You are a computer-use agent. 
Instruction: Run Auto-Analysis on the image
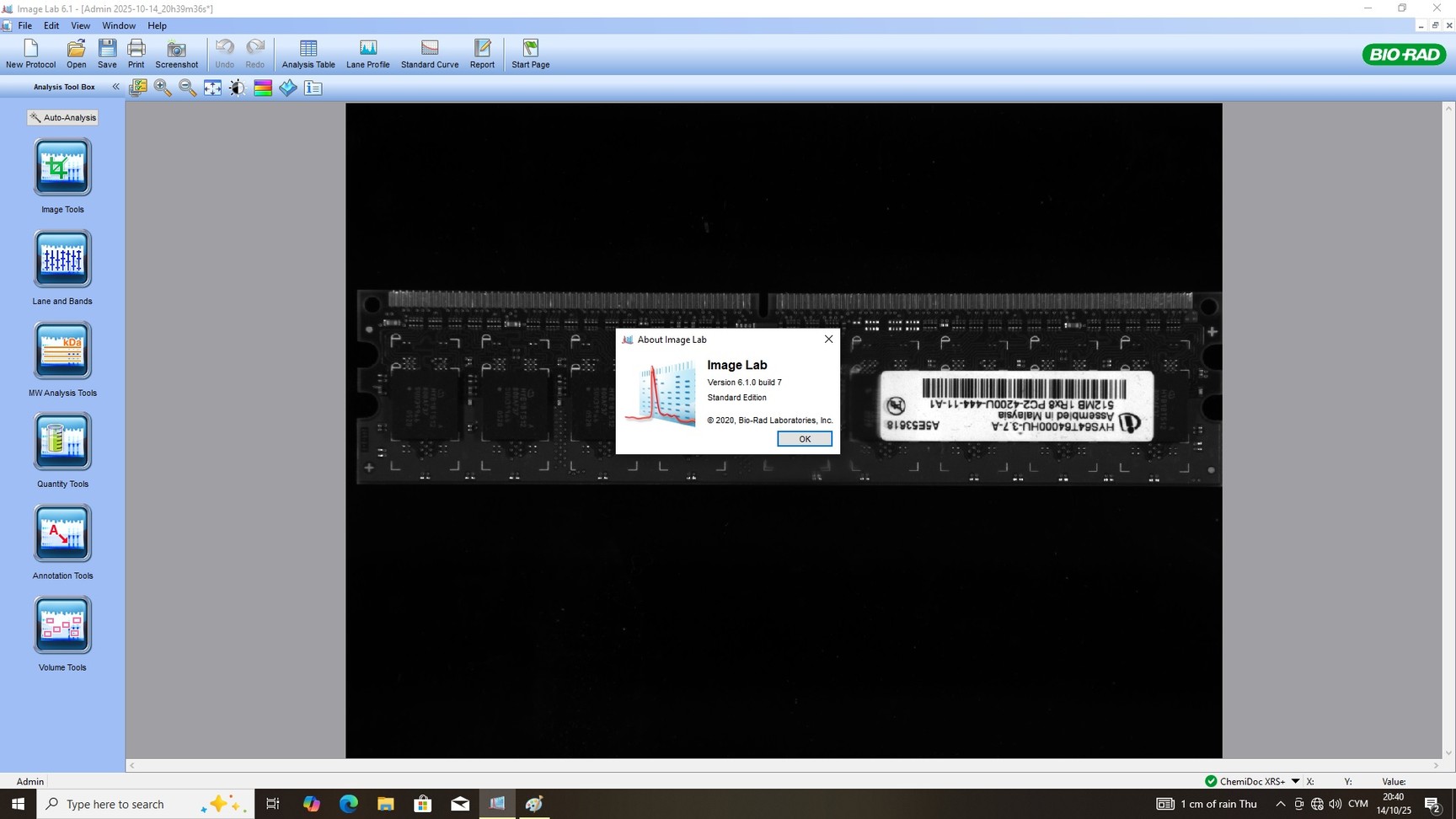coord(62,117)
